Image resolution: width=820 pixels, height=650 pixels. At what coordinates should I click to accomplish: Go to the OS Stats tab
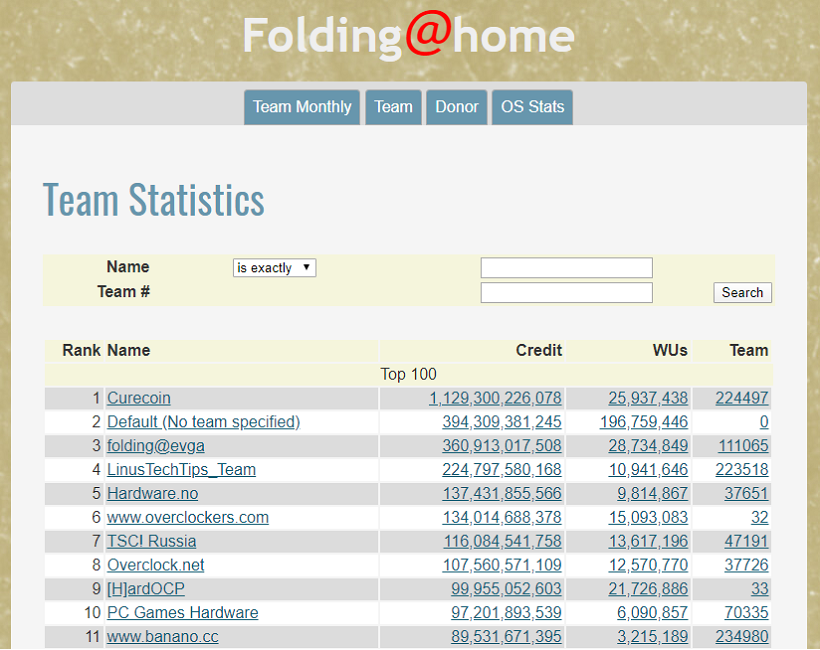point(532,107)
